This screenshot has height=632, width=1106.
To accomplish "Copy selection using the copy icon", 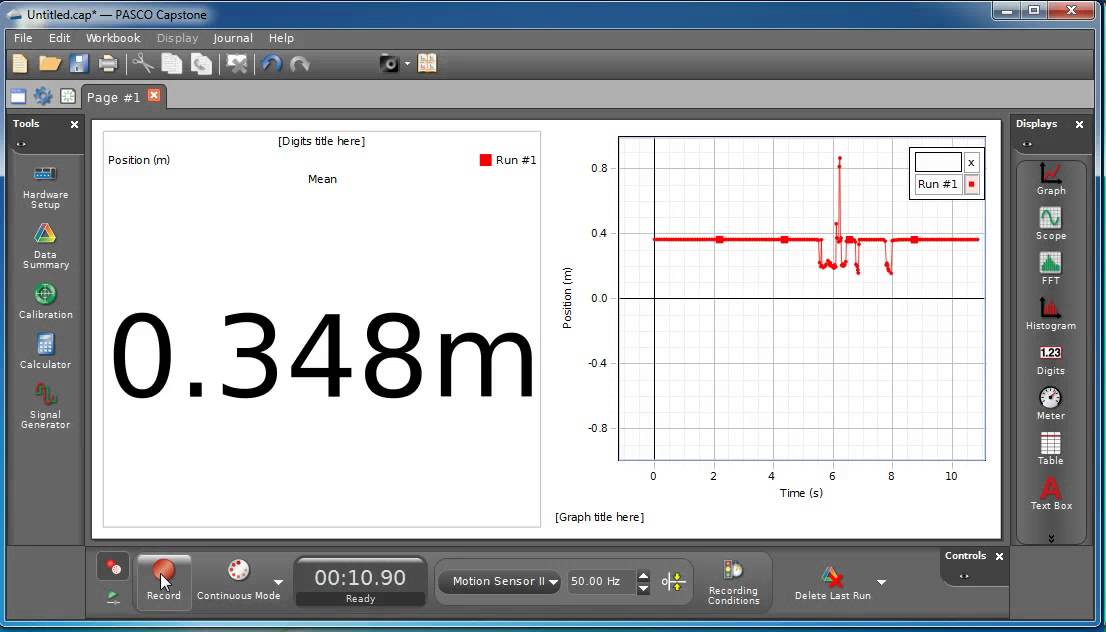I will 171,63.
